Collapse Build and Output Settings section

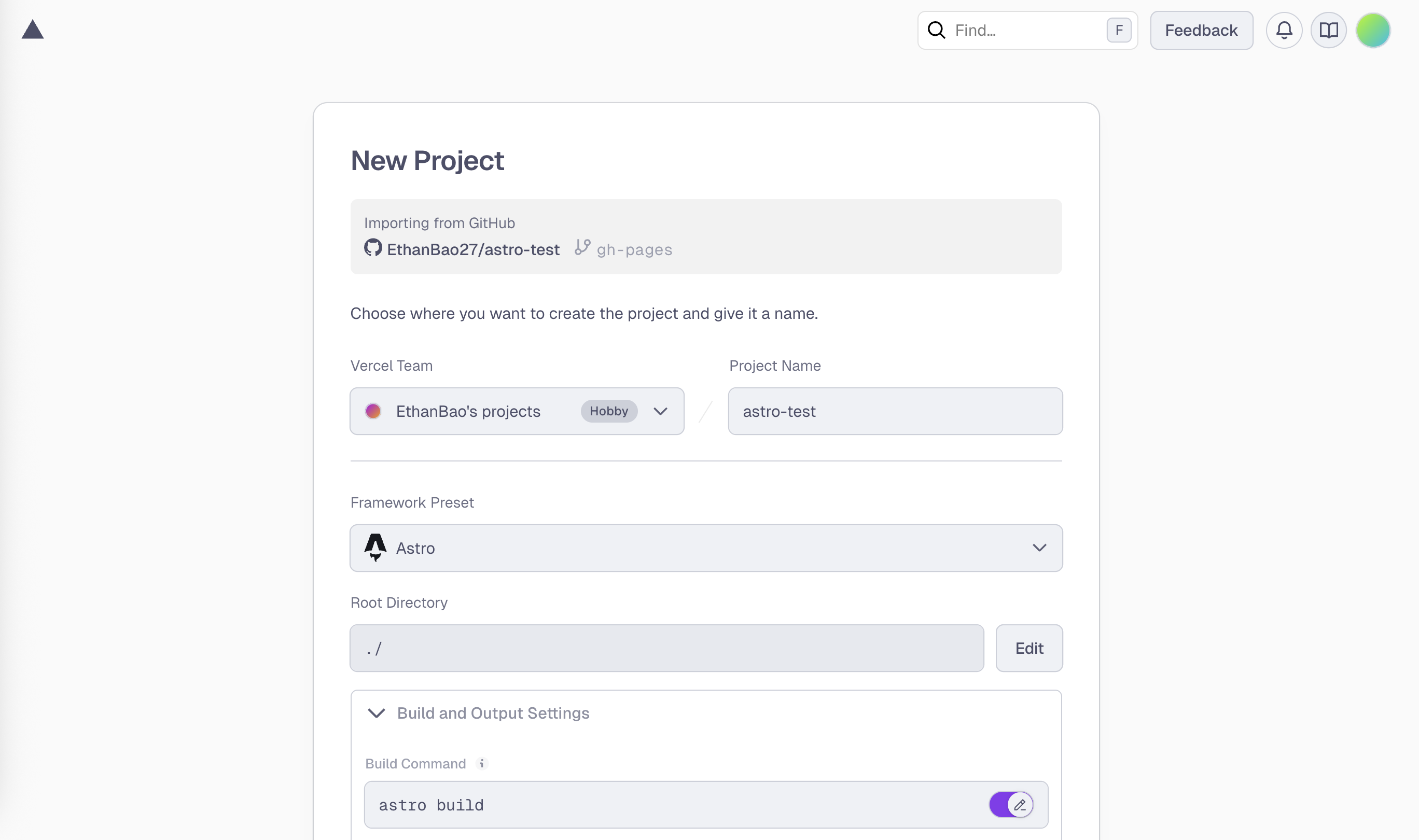tap(377, 712)
